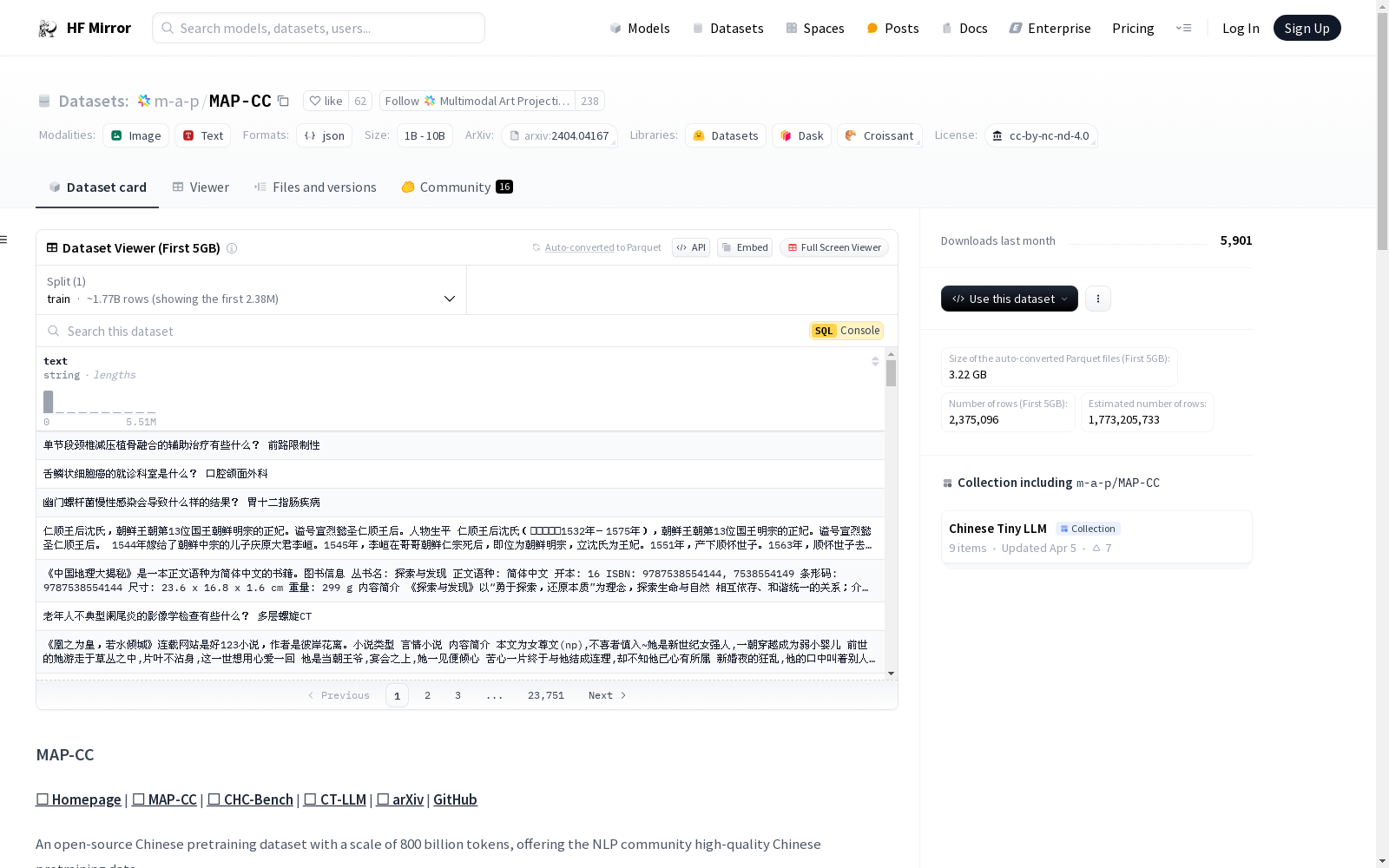The height and width of the screenshot is (868, 1389).
Task: Click the HF Mirror logo
Action: [x=84, y=28]
